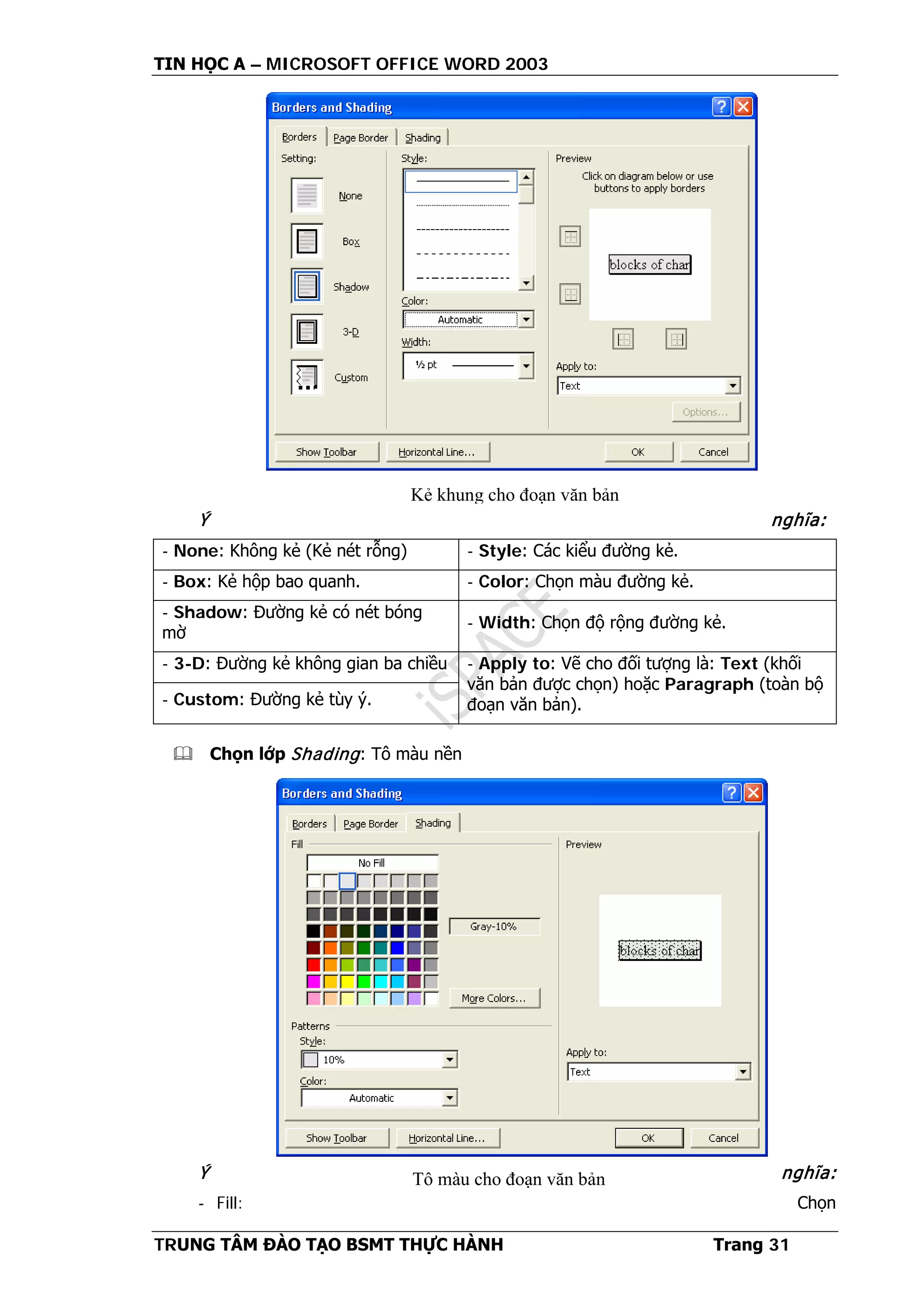Pick the selected Gray-10% fill swatch
The width and height of the screenshot is (924, 1307).
tap(347, 881)
